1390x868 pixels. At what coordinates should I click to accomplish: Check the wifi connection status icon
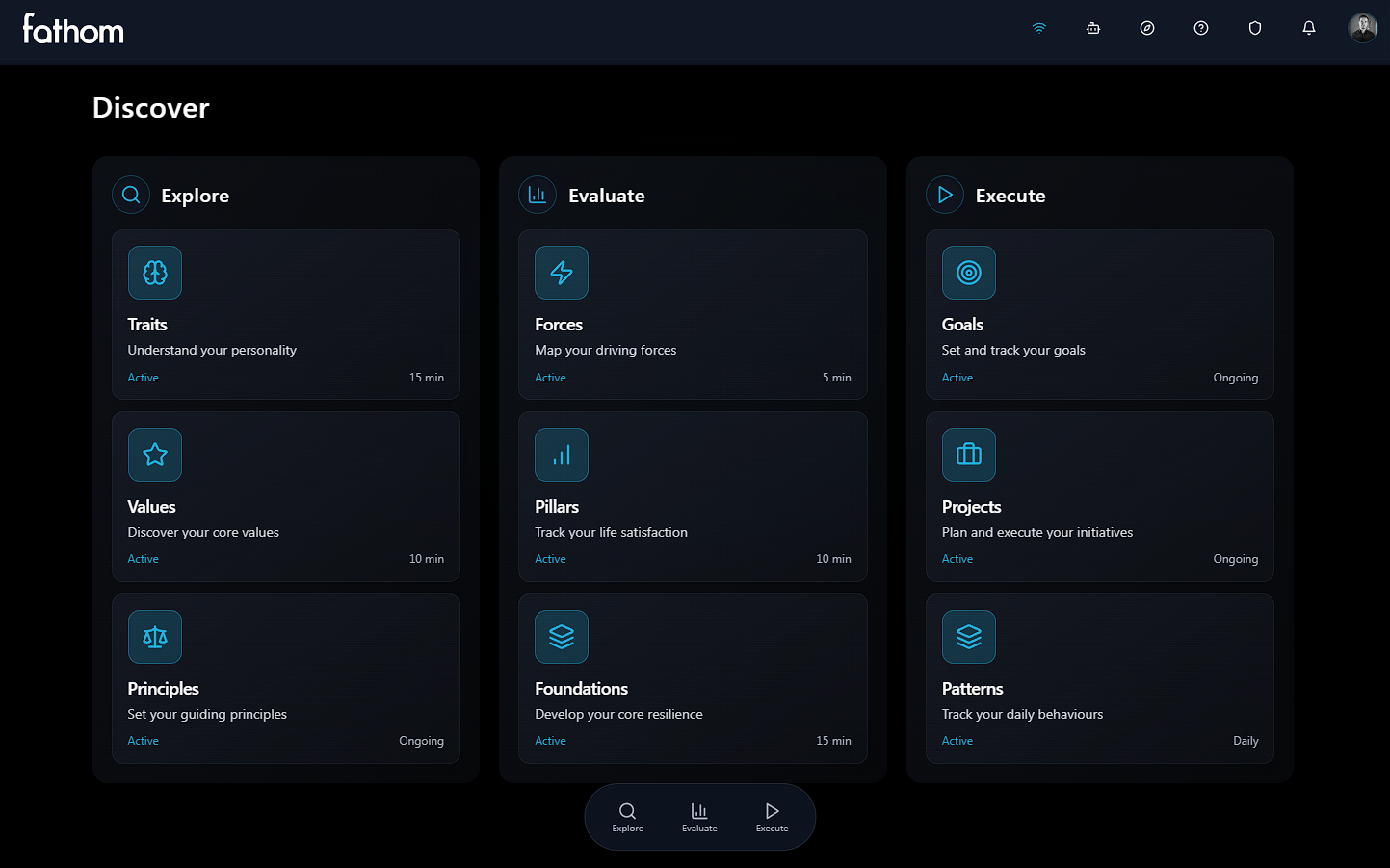1038,28
